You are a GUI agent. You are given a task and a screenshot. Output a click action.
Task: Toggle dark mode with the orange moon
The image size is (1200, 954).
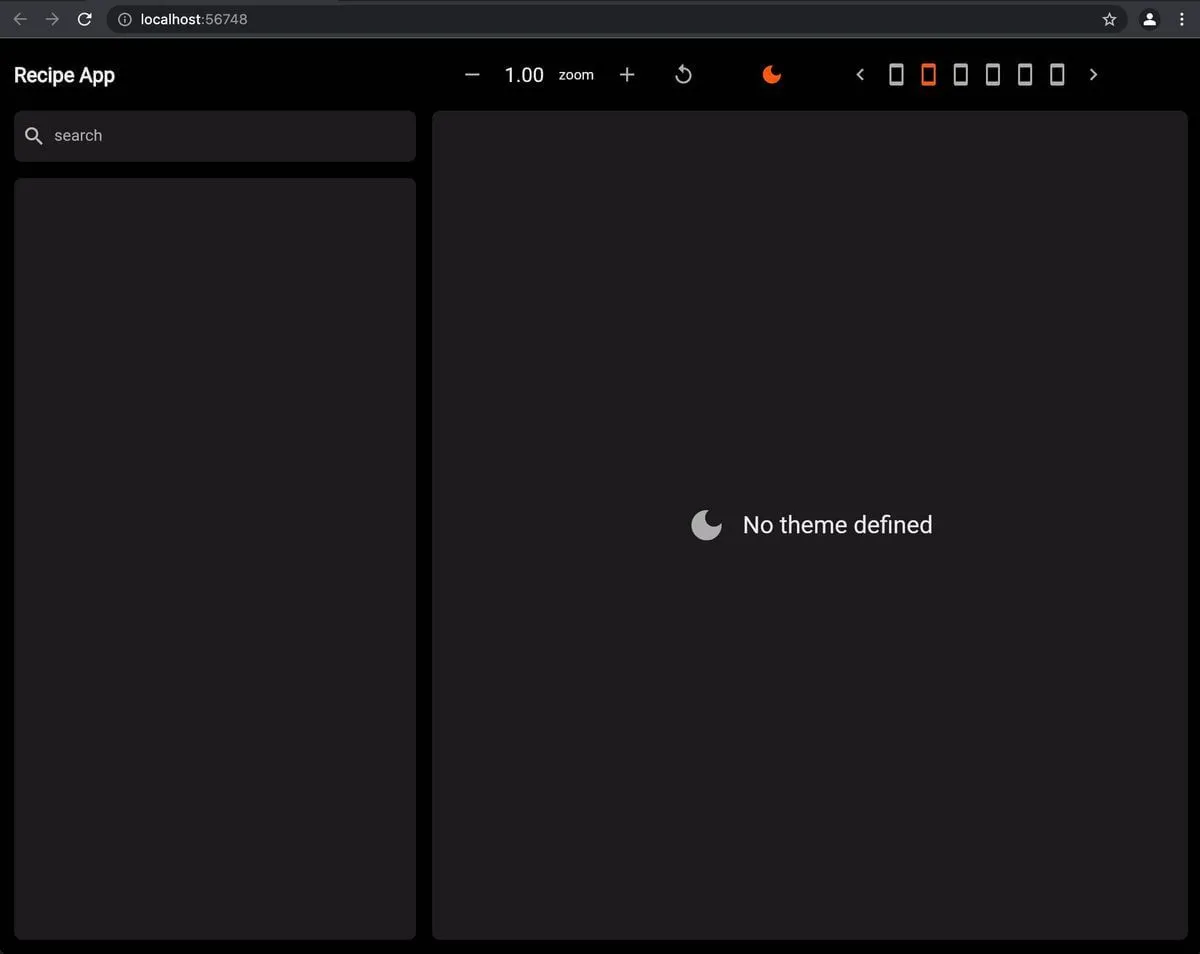771,75
